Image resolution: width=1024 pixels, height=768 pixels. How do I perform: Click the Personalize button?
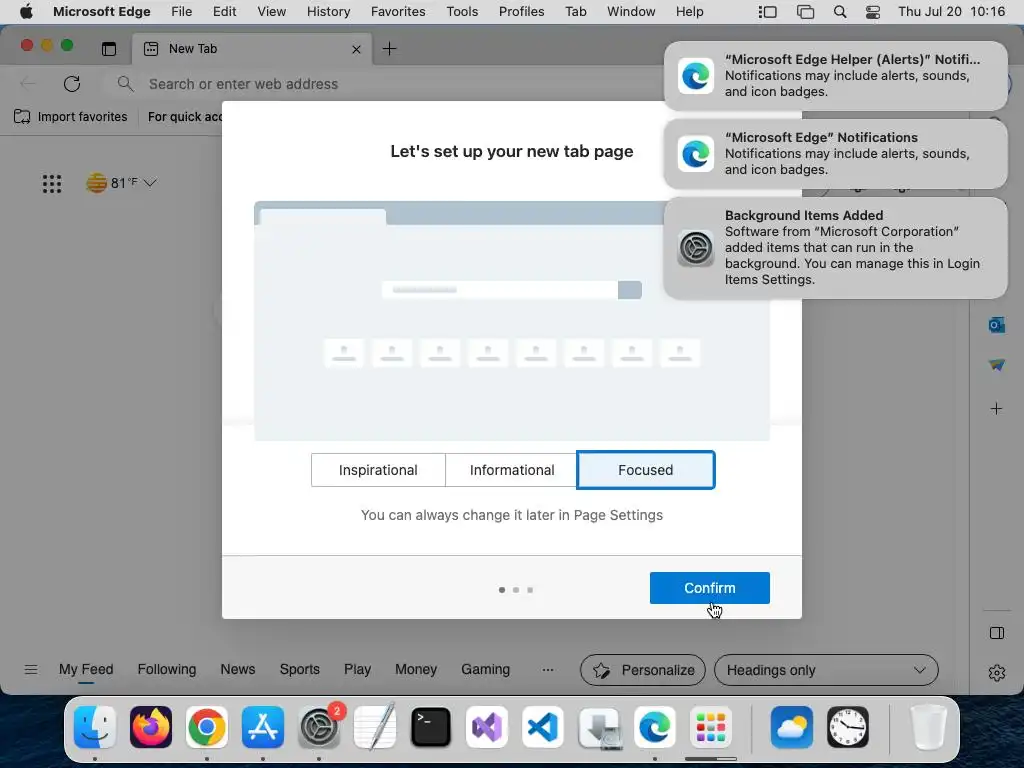[643, 670]
